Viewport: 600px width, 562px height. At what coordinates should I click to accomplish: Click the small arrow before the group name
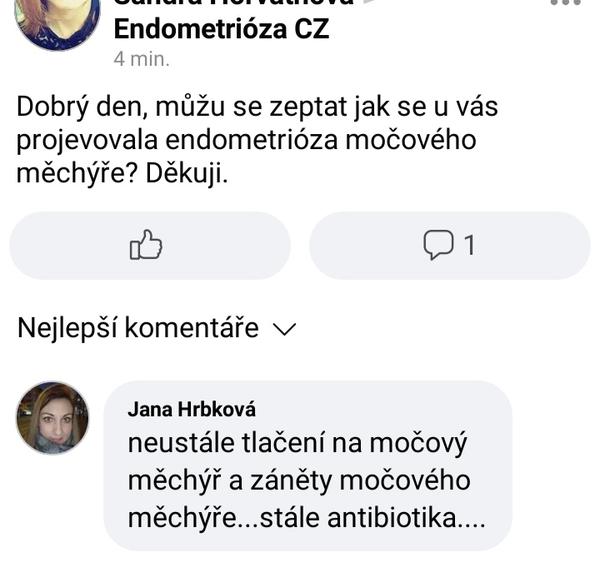(370, 3)
